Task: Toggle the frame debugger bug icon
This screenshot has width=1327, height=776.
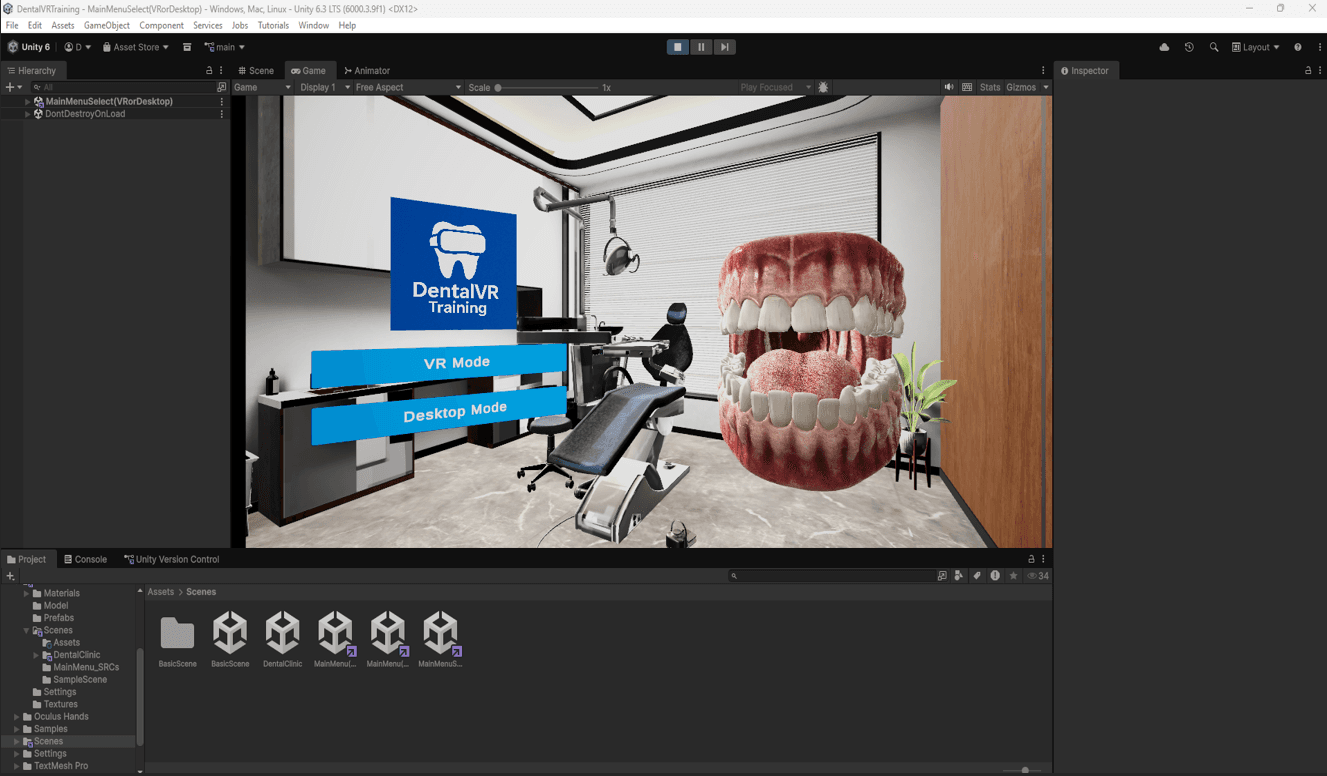Action: 823,87
